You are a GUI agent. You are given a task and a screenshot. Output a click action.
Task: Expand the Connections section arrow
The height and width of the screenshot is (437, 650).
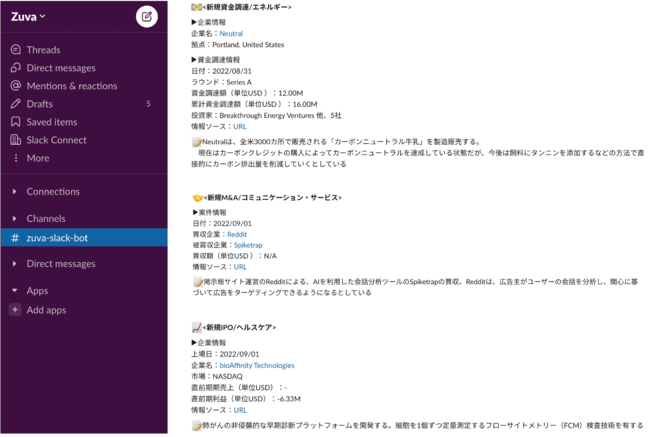[x=15, y=192]
